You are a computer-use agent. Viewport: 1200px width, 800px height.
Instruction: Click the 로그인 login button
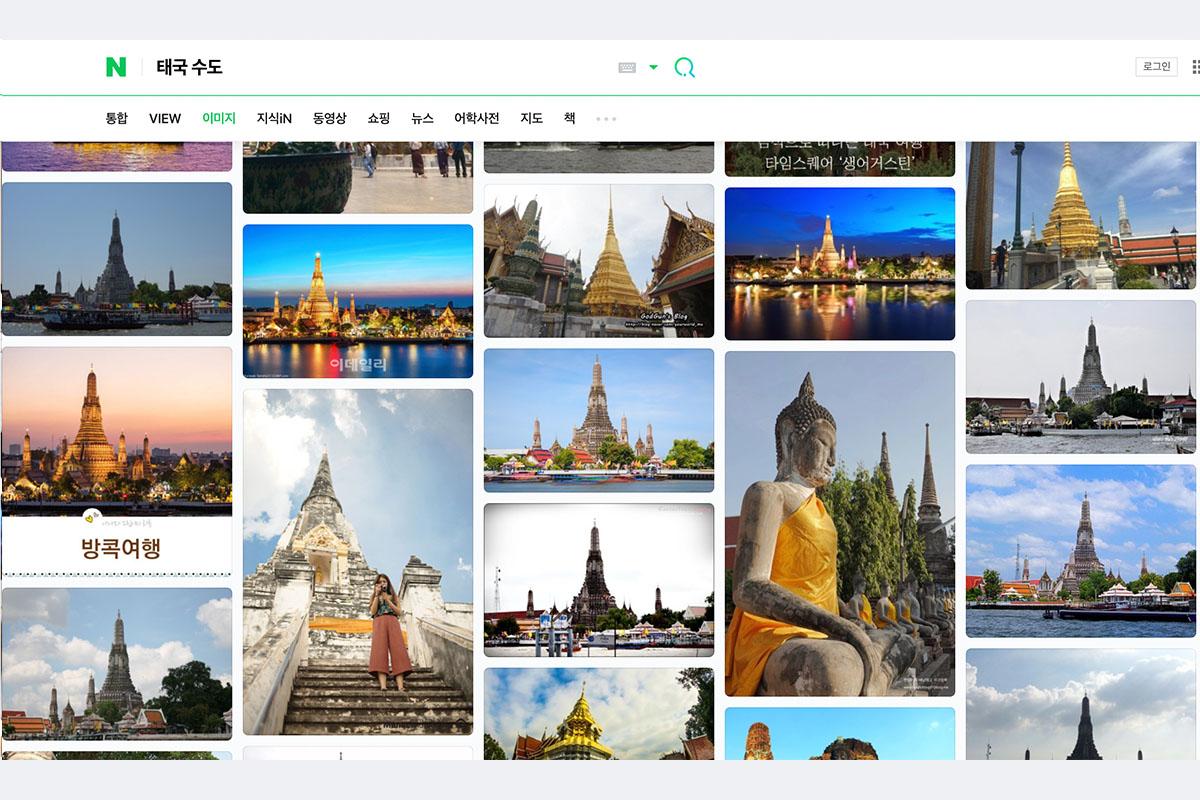coord(1156,67)
